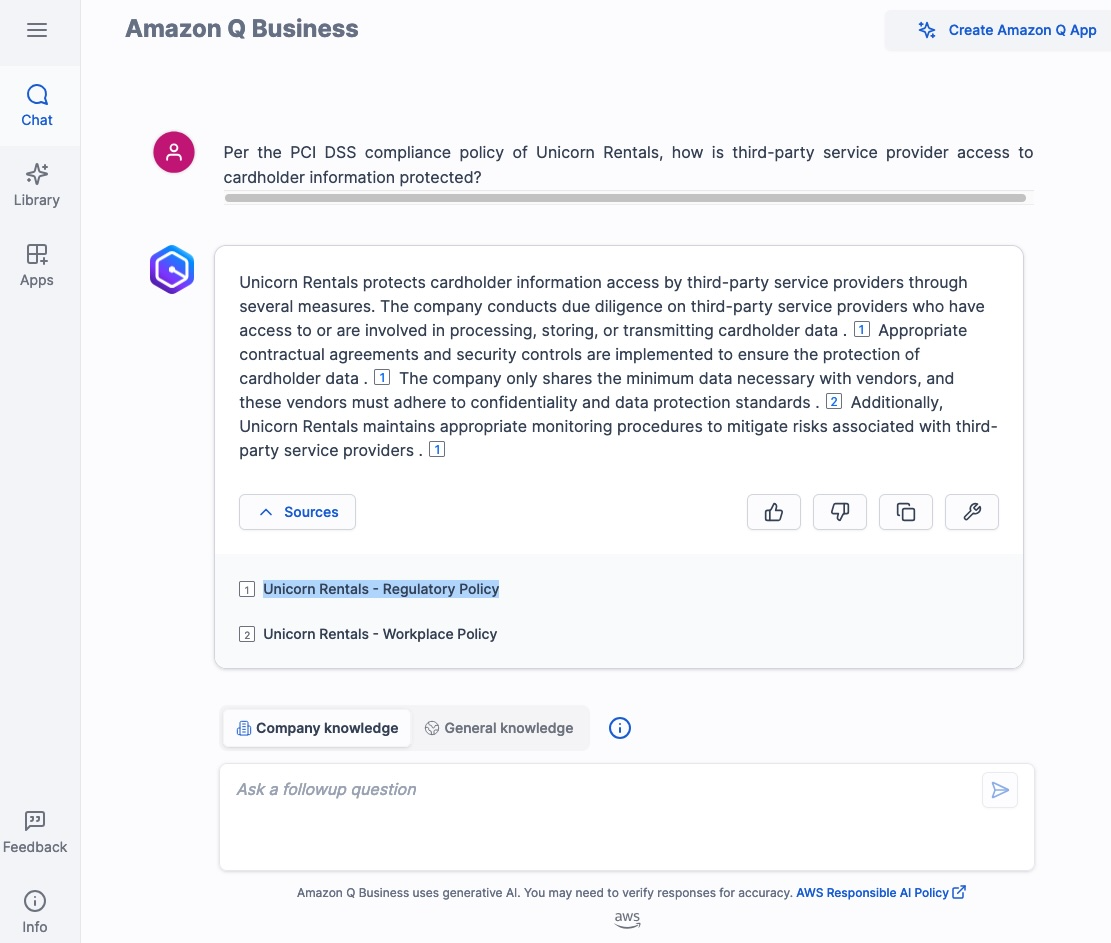Click the info icon next to knowledge modes
Image resolution: width=1111 pixels, height=943 pixels.
tap(620, 728)
